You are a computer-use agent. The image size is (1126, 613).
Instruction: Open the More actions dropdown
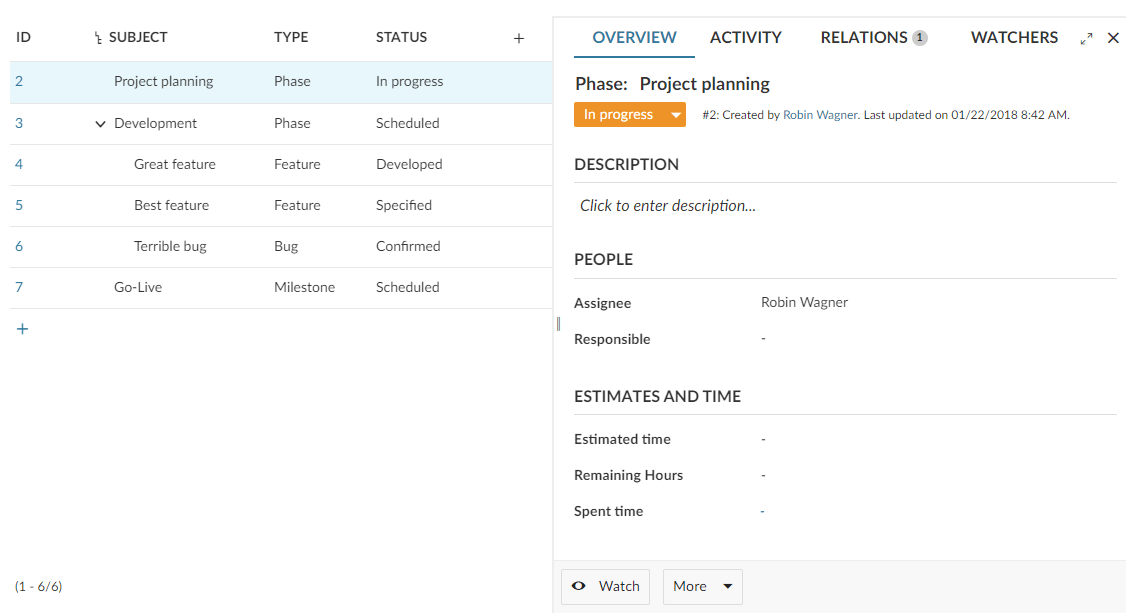pyautogui.click(x=702, y=586)
